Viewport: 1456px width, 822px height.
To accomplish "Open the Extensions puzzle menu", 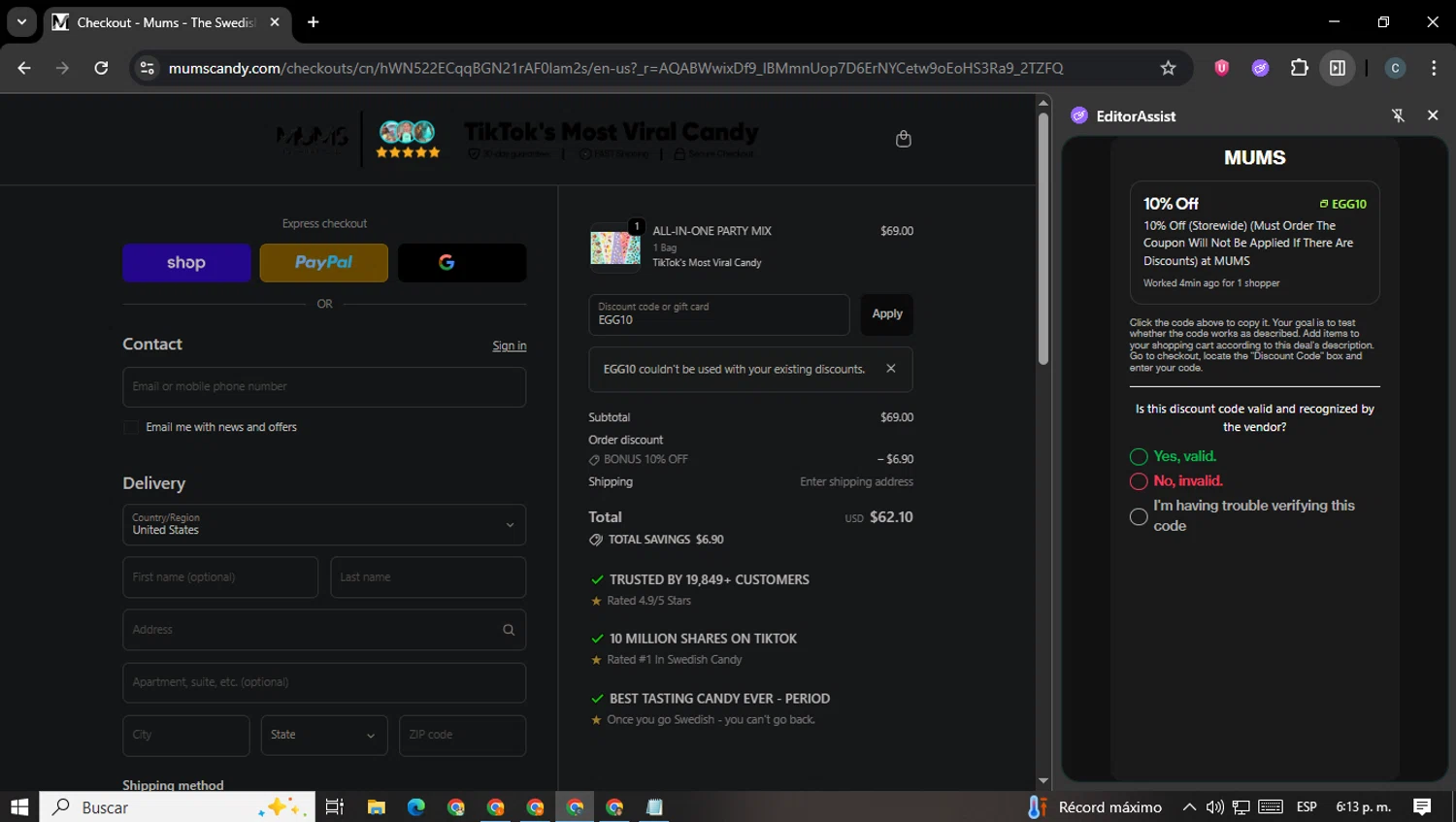I will click(x=1299, y=68).
